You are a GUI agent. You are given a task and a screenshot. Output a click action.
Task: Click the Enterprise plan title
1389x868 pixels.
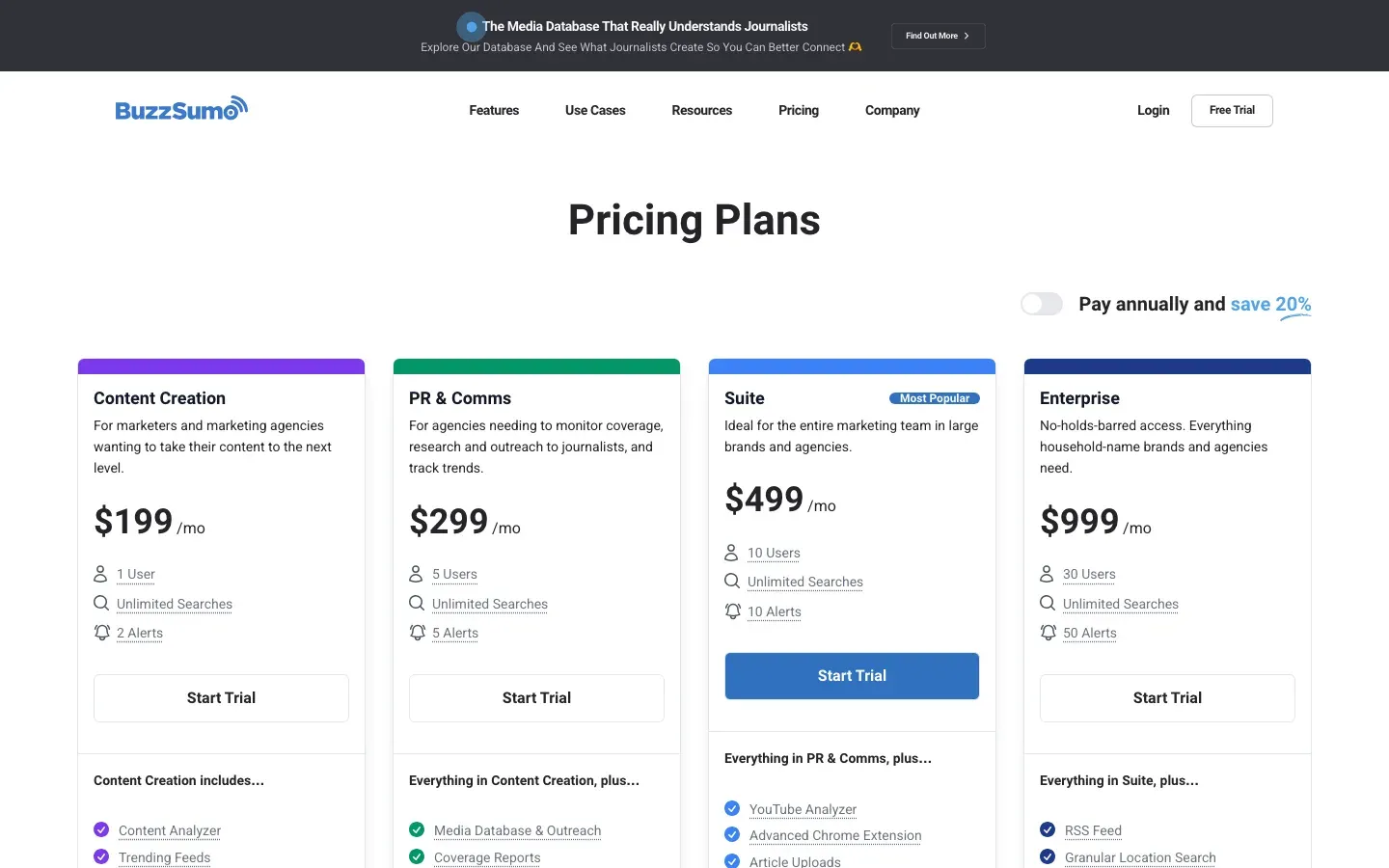pyautogui.click(x=1079, y=398)
